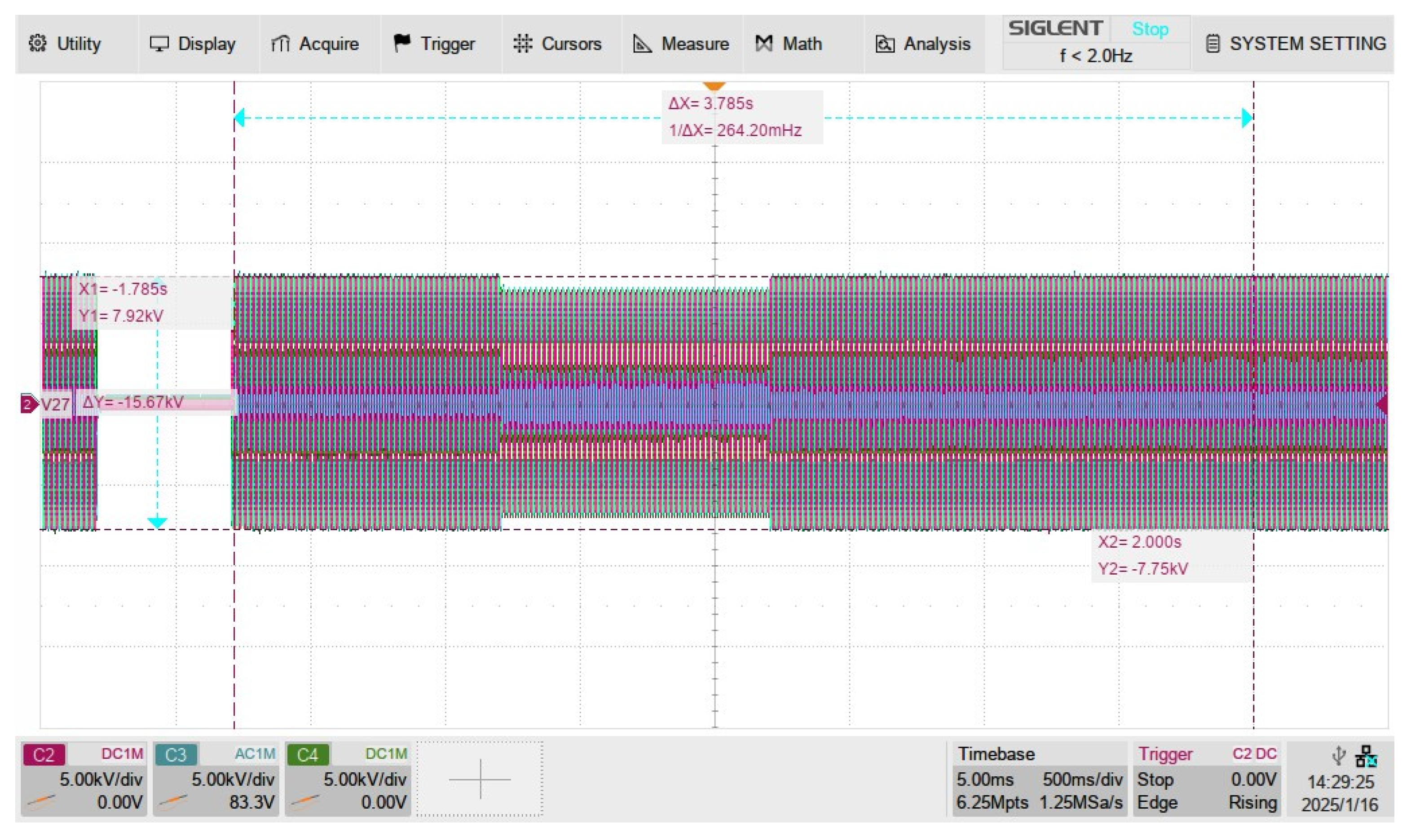1411x840 pixels.
Task: Click the plus box to add channel
Action: point(480,779)
